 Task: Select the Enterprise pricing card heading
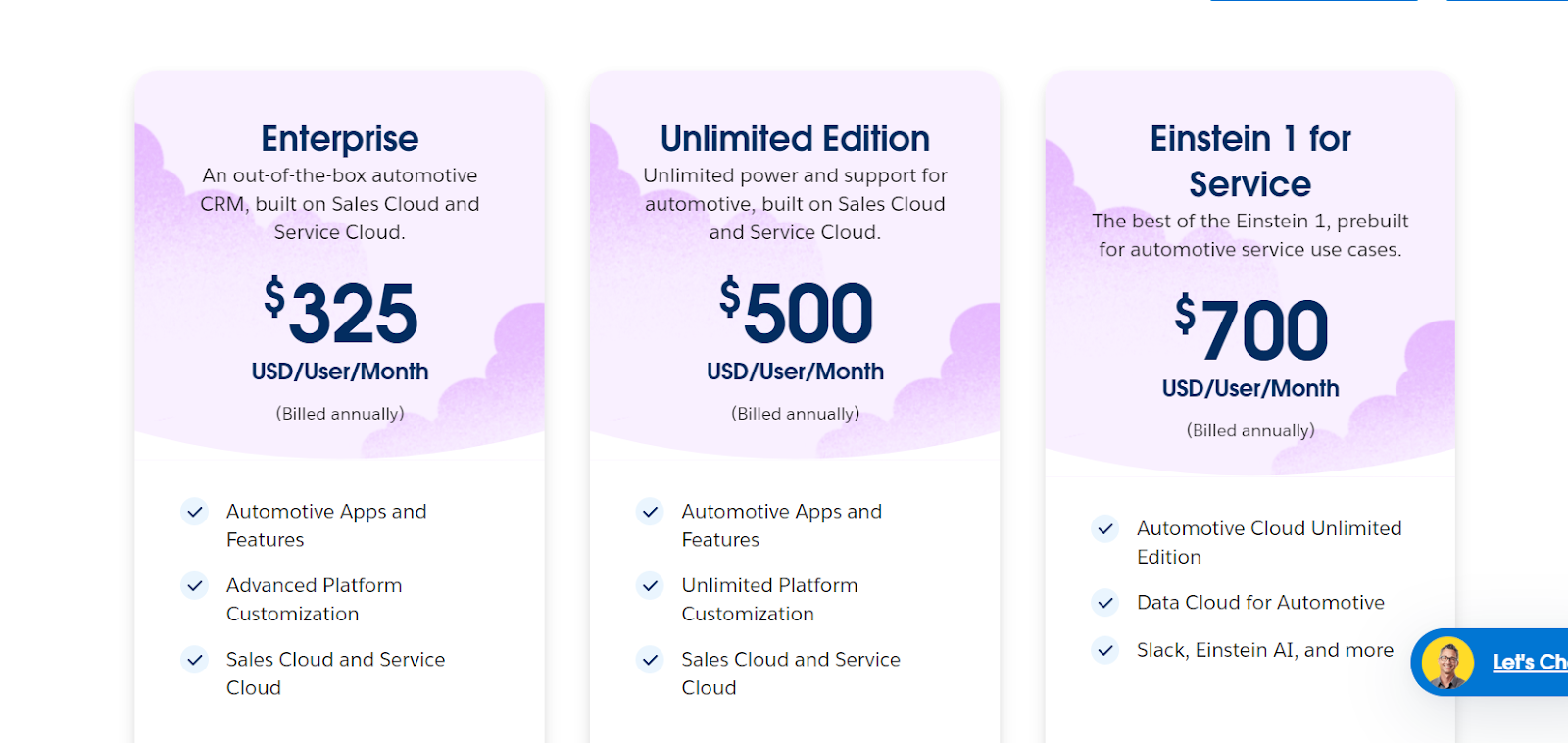339,138
